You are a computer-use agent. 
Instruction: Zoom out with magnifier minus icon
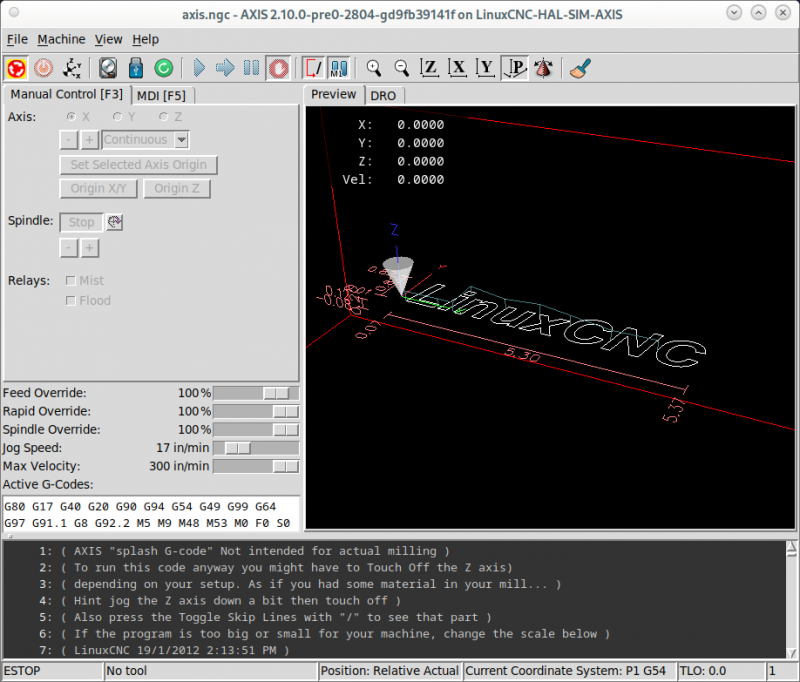[x=402, y=68]
